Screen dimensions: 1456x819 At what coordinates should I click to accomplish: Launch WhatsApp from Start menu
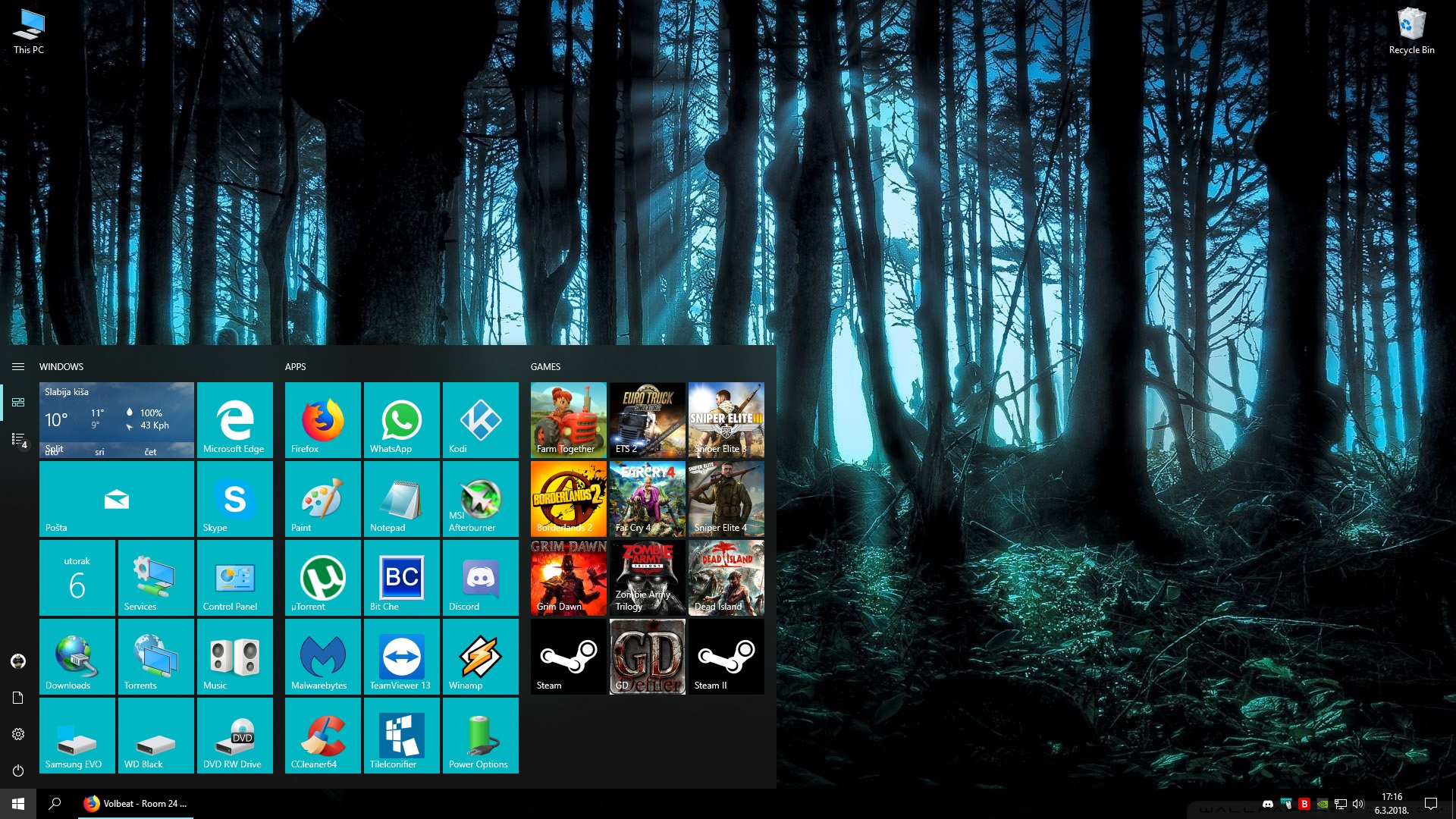point(401,420)
